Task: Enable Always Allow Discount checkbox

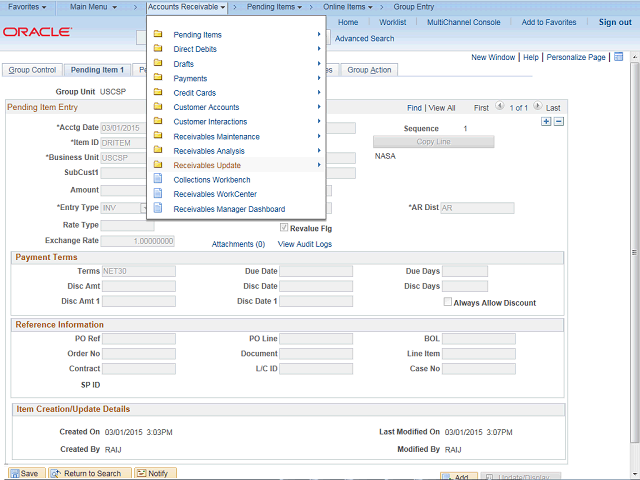Action: point(448,302)
